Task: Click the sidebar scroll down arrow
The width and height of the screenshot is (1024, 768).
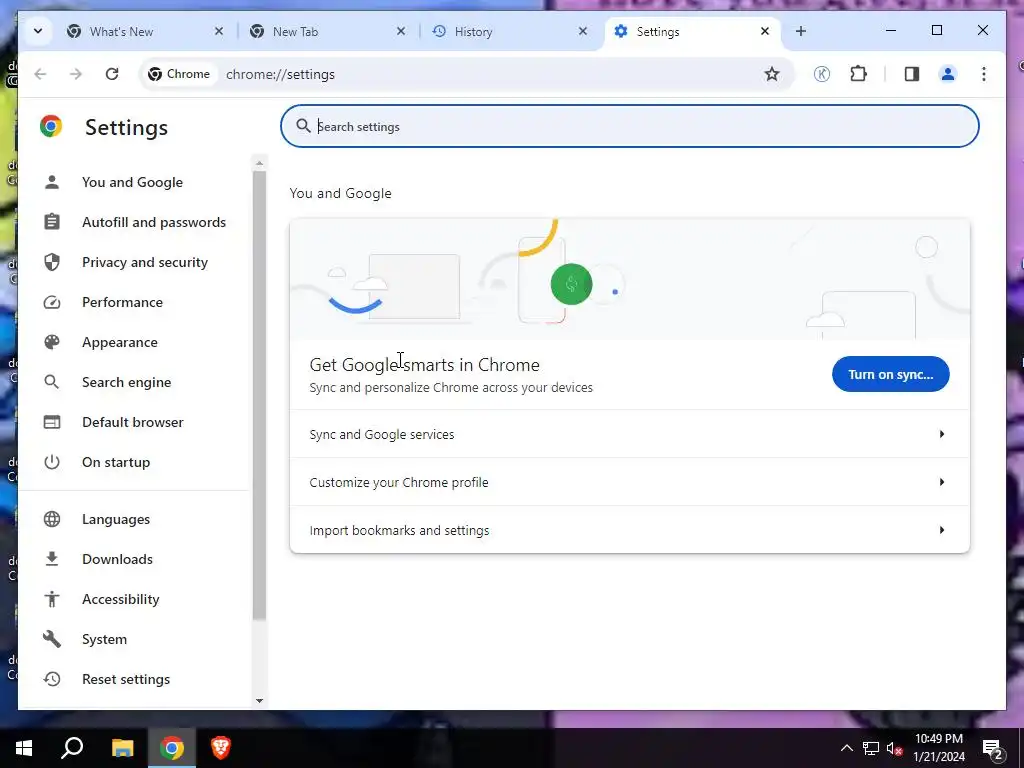Action: coord(259,701)
